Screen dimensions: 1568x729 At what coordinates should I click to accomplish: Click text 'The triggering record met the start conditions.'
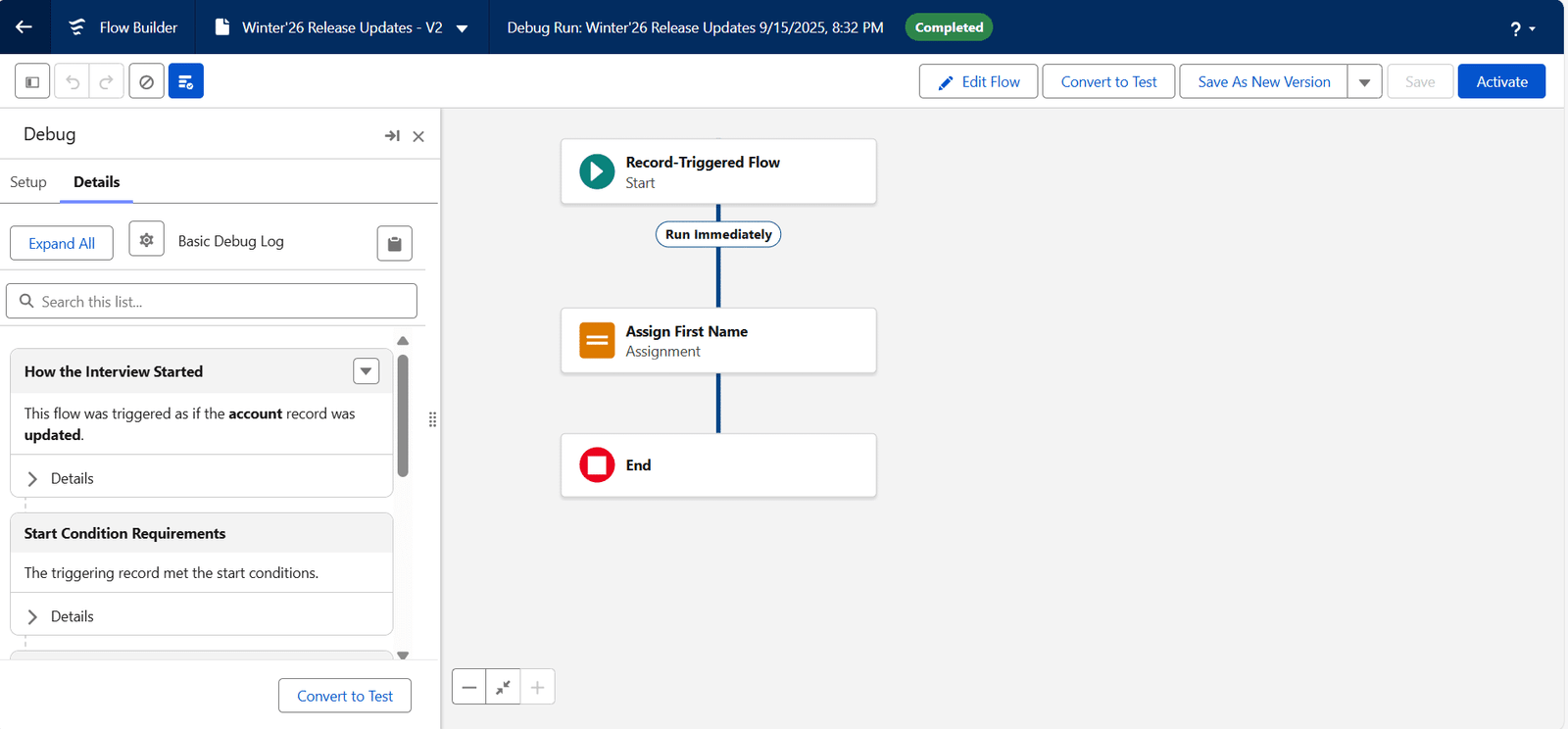point(171,572)
